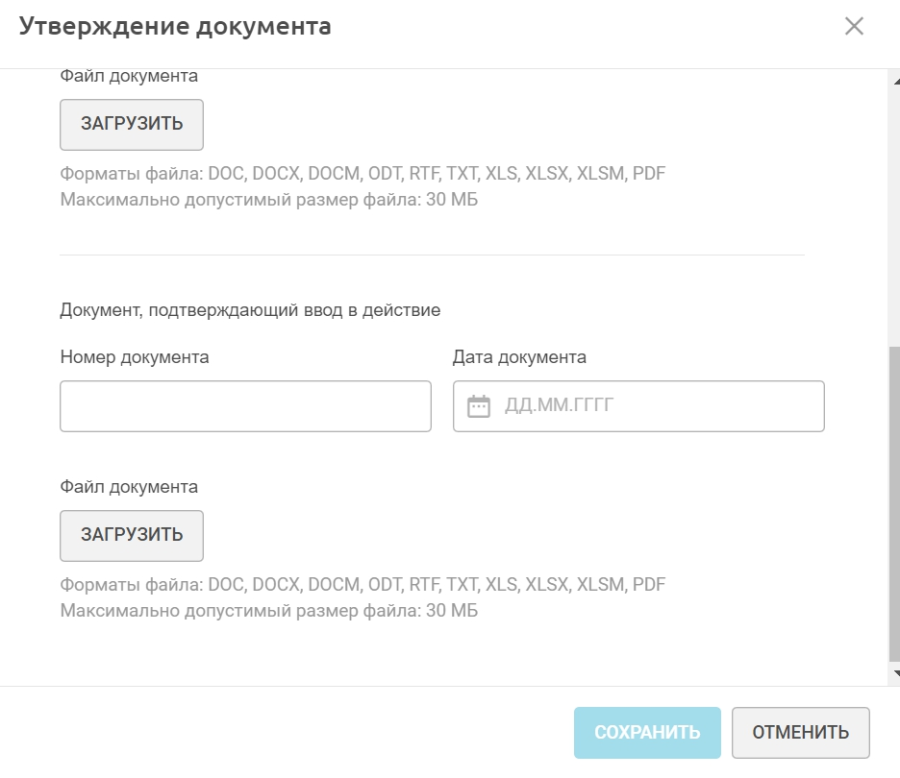The width and height of the screenshot is (900, 778).
Task: Click ЗАГРУЗИТЬ button at the first Файл документа
Action: pos(132,124)
